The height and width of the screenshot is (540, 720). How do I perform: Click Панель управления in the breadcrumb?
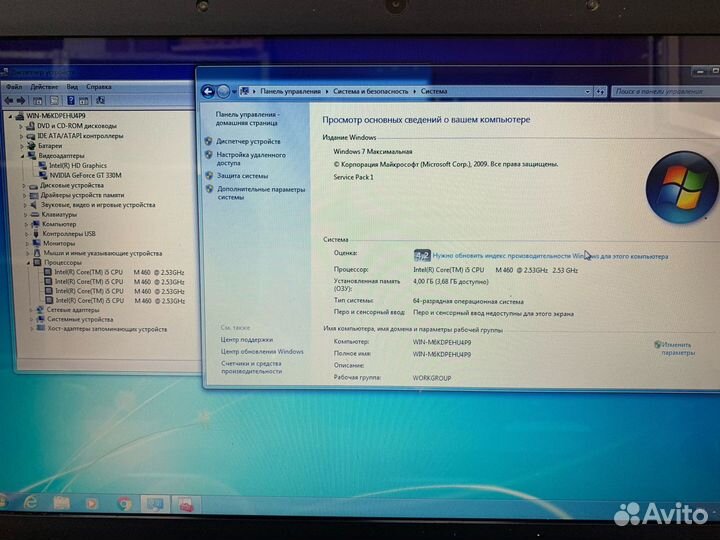[x=290, y=91]
